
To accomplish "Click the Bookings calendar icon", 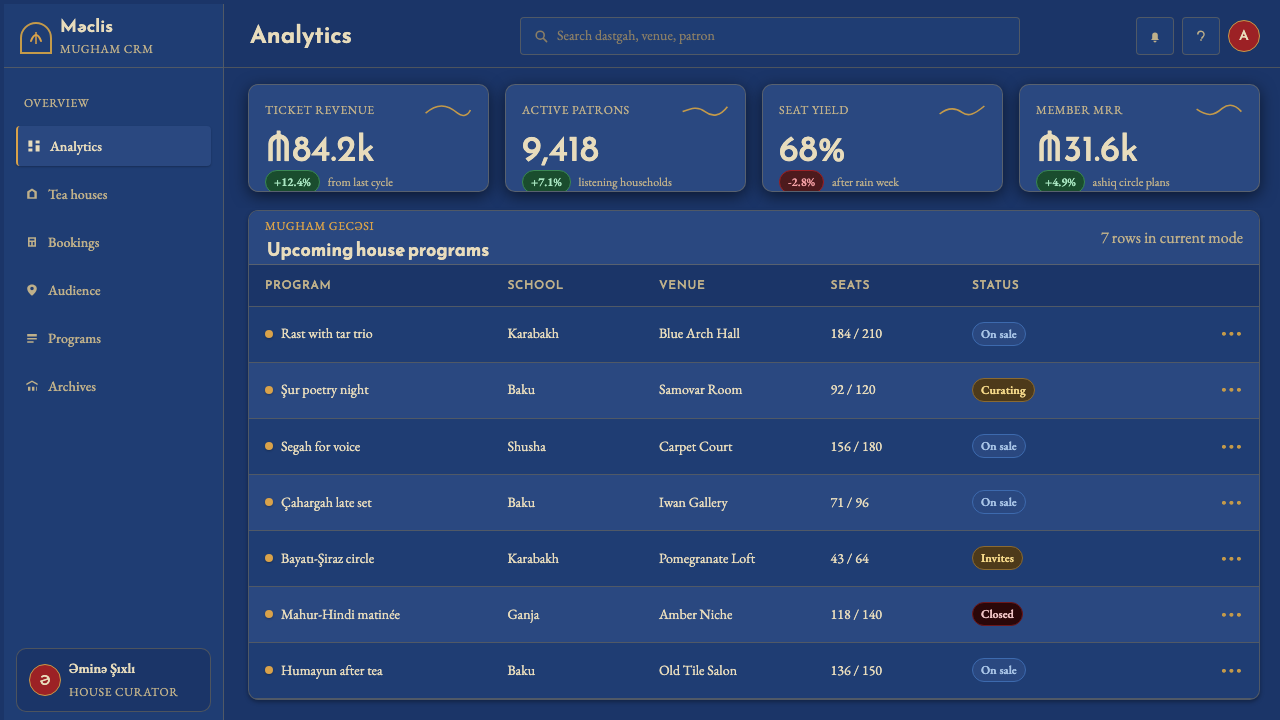I will [x=32, y=243].
